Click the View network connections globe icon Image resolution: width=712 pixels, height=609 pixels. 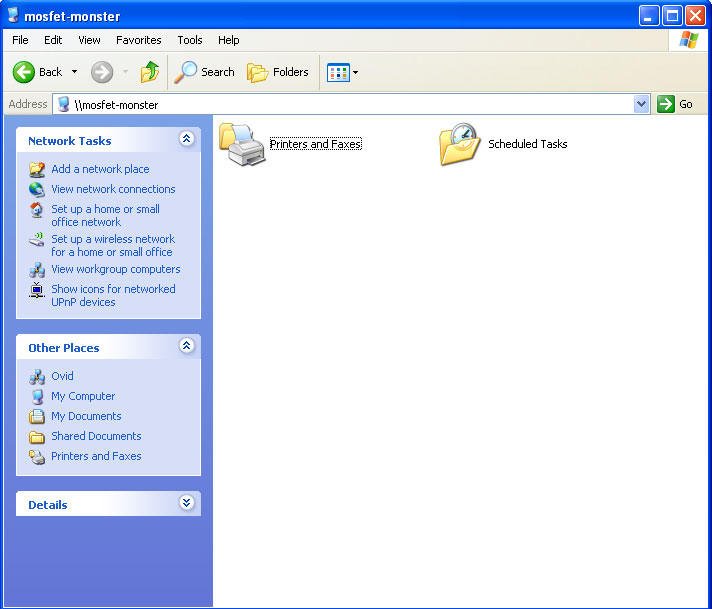pos(37,189)
